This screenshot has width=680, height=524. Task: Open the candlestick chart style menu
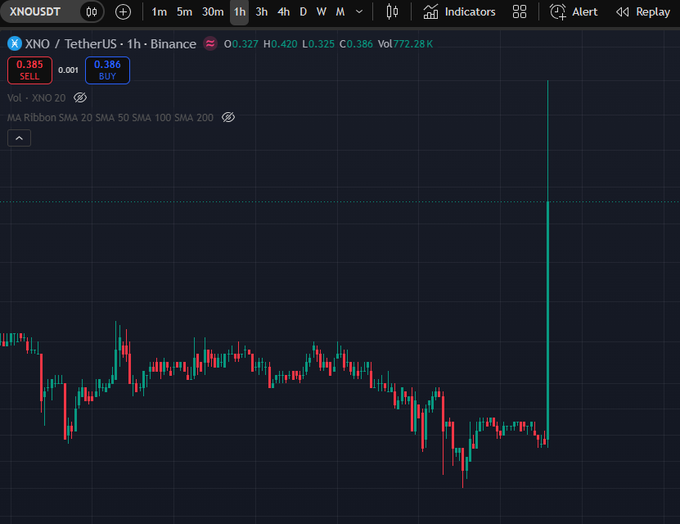pos(392,12)
